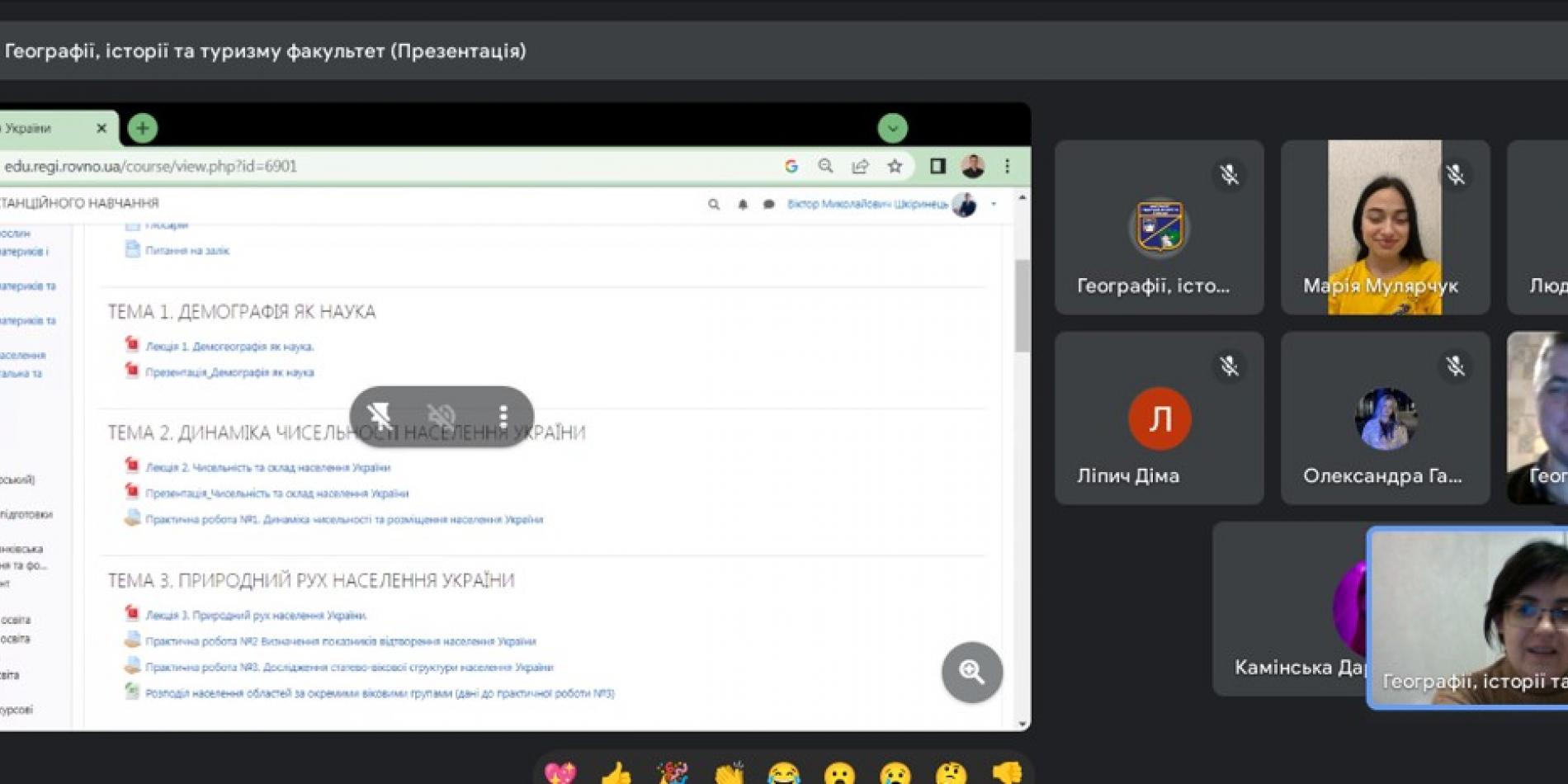Screen dimensions: 1568x784
Task: Select the Ліпич Діма participant tile
Action: pyautogui.click(x=1159, y=418)
